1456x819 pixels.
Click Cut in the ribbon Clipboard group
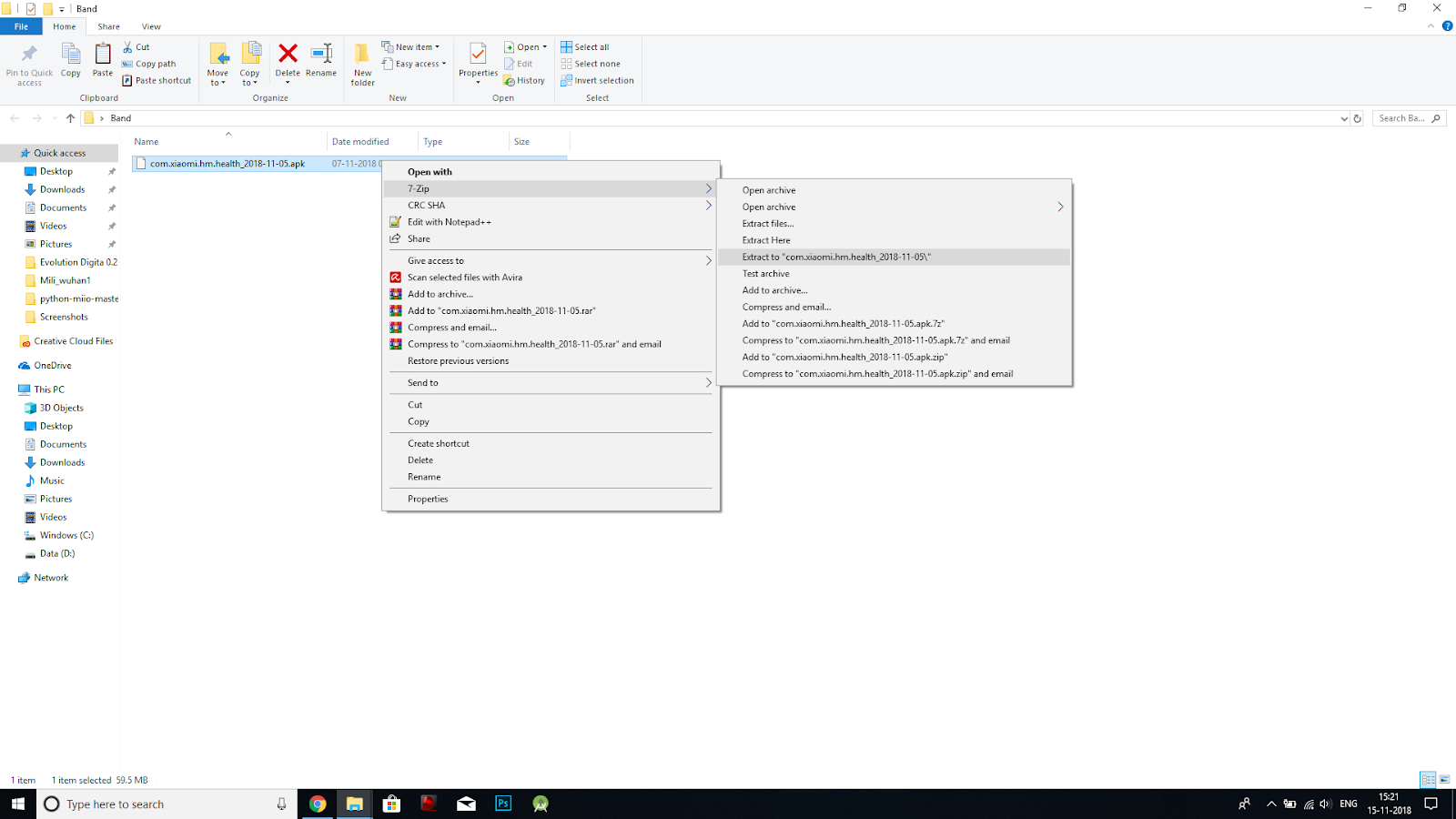pyautogui.click(x=136, y=47)
